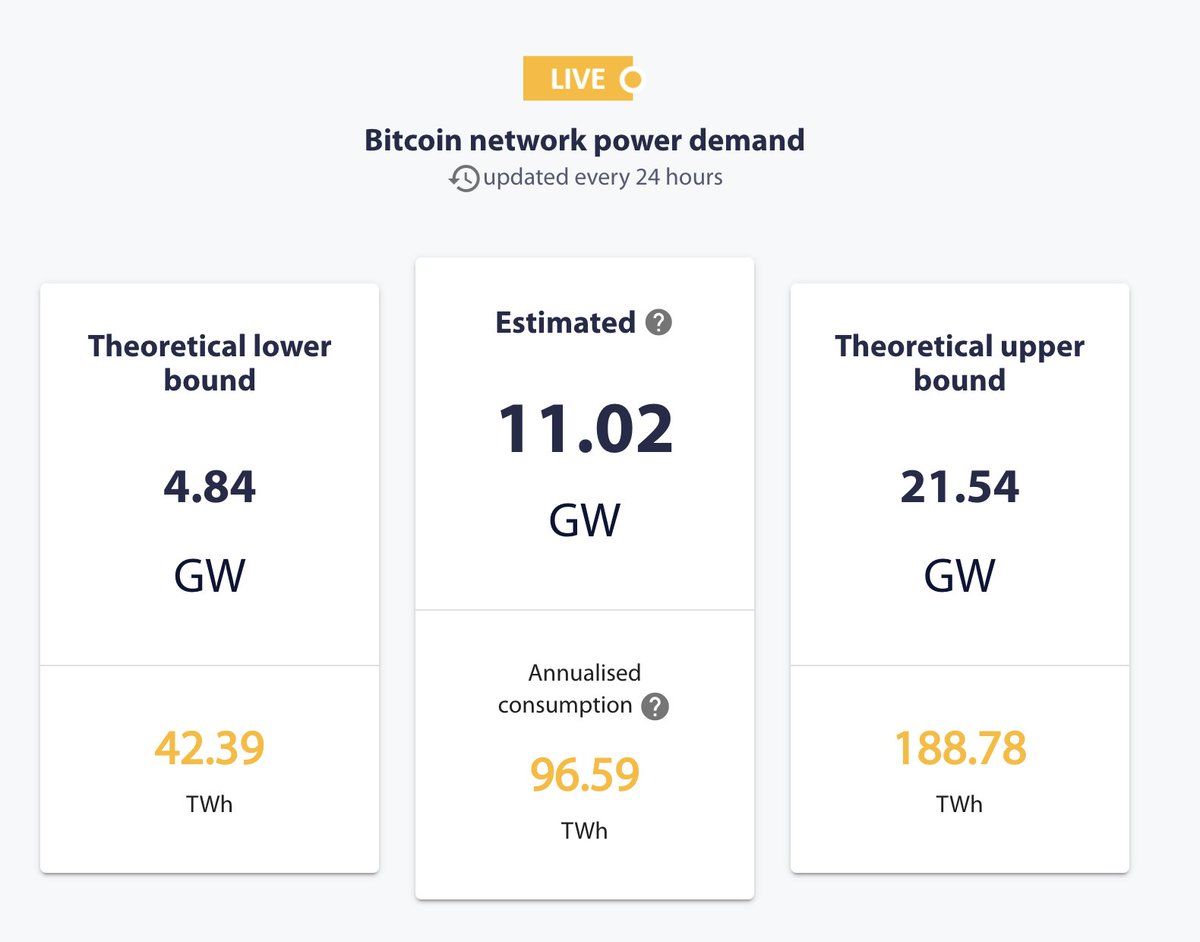Screen dimensions: 1200x942
Task: Select the 21.54 upper bound value
Action: [959, 487]
